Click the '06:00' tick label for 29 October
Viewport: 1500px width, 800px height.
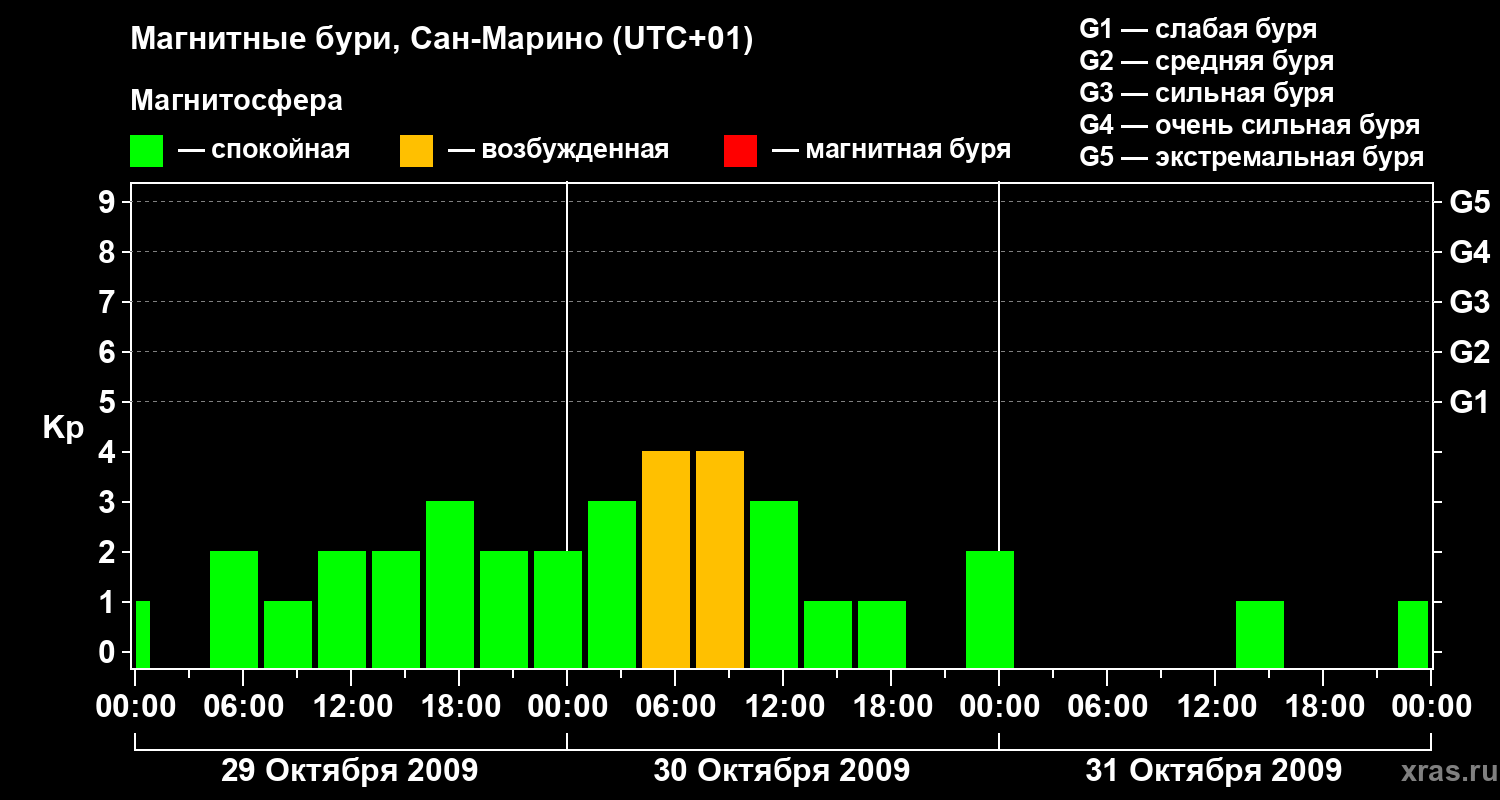point(242,706)
